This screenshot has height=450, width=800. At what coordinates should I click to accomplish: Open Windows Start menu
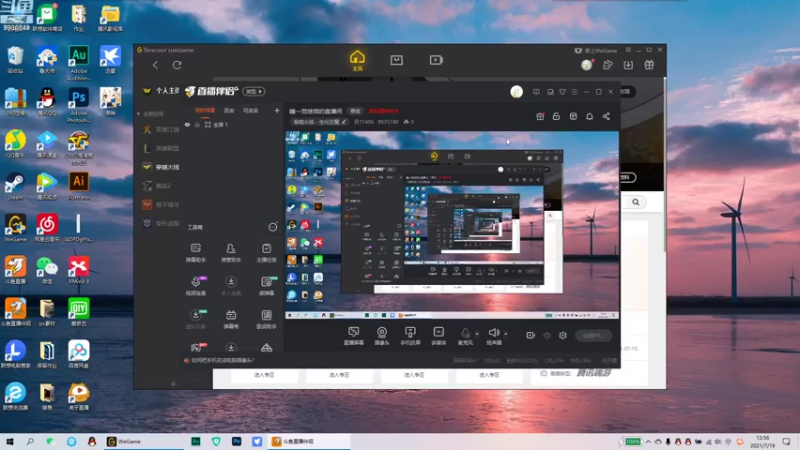(x=9, y=441)
